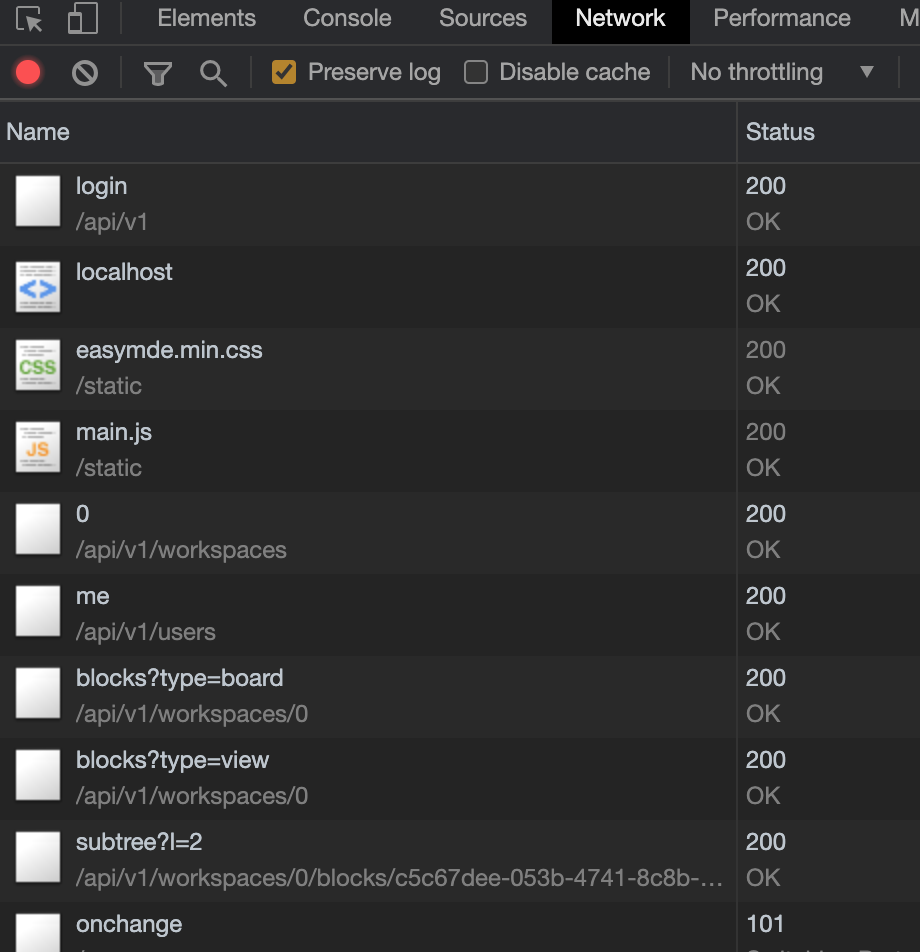920x952 pixels.
Task: Select the inspect element cursor tool
Action: (x=29, y=18)
